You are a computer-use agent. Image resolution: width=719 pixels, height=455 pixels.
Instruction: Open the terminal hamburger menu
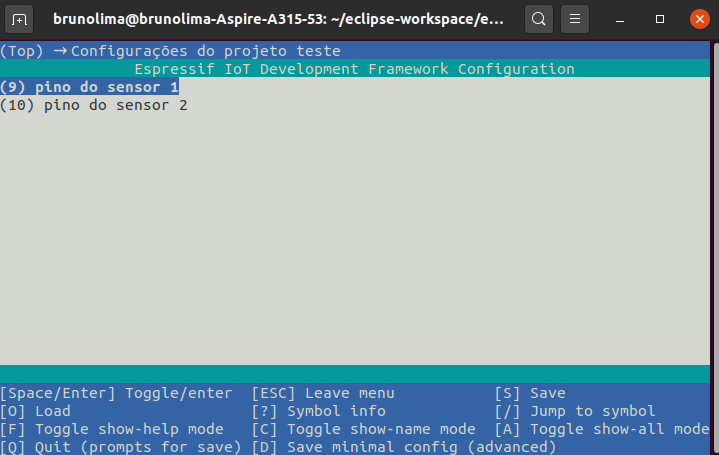click(x=574, y=19)
